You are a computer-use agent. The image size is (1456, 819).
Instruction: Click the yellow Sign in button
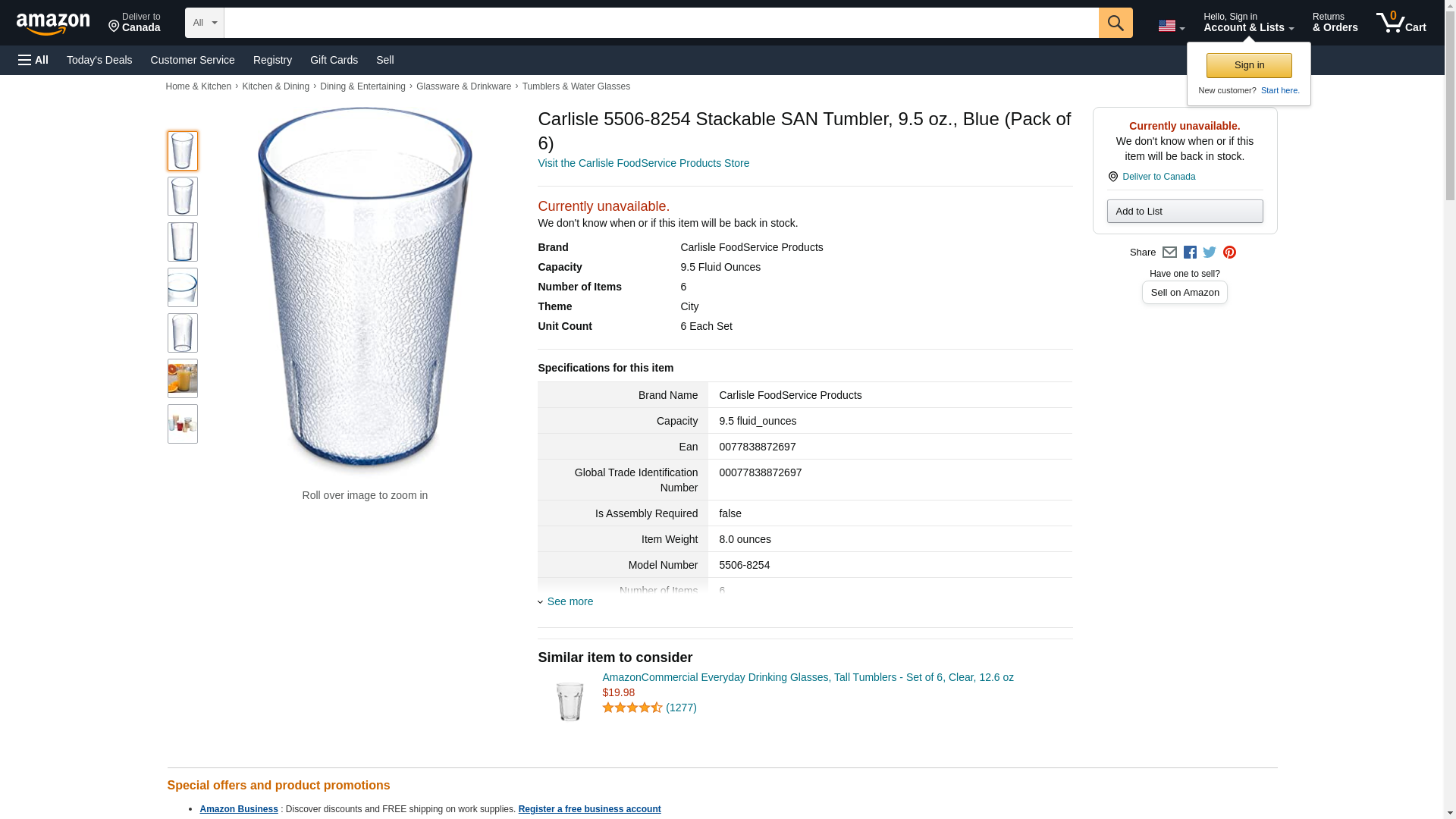click(1249, 65)
